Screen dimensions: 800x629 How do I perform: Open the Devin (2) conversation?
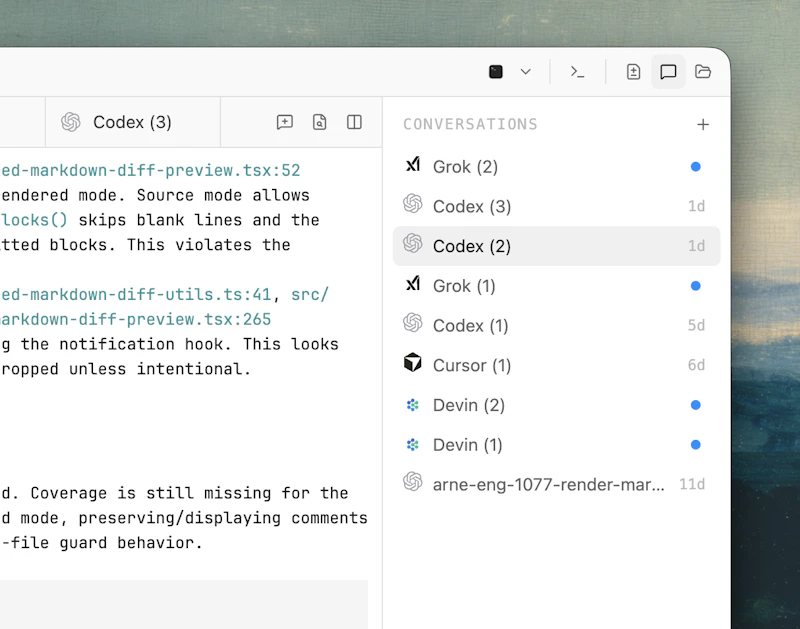click(556, 405)
